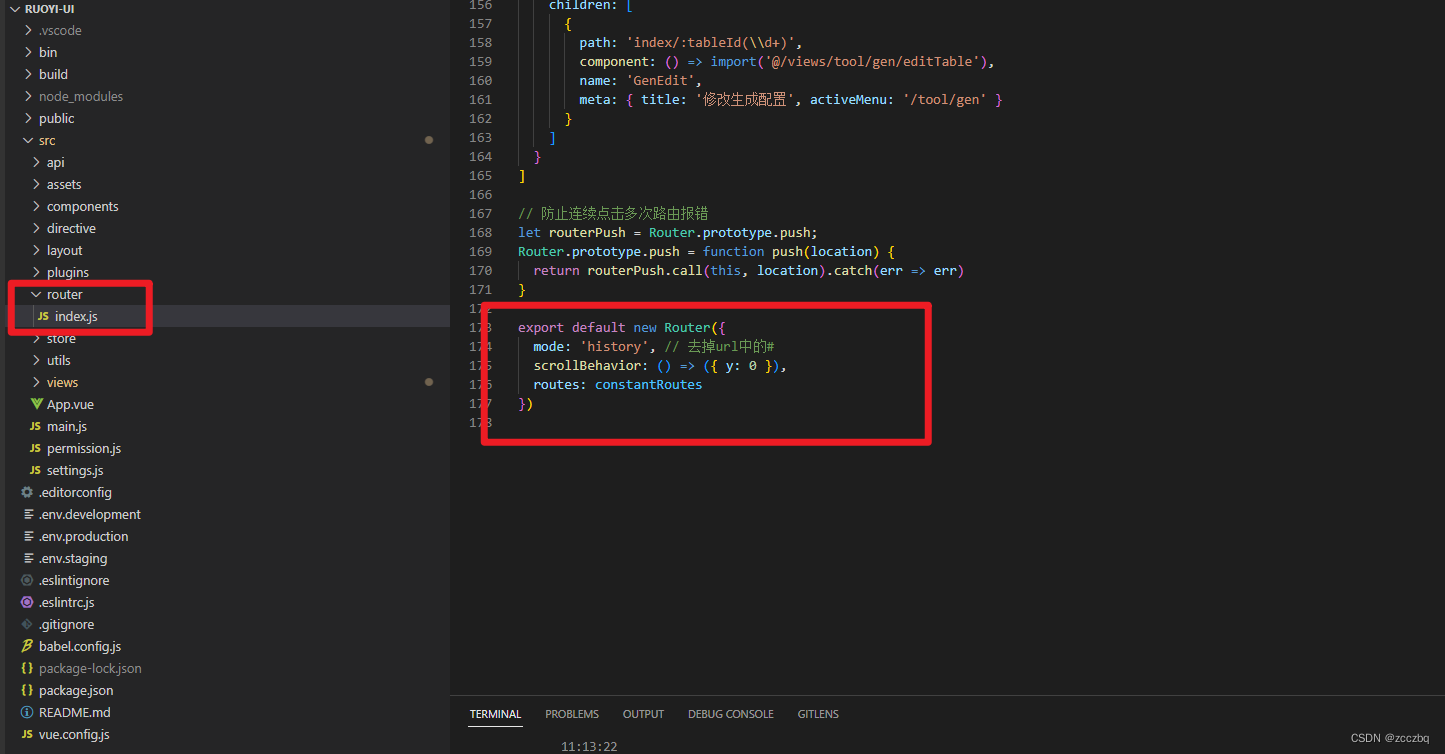Expand the store folder
1445x754 pixels.
[36, 339]
